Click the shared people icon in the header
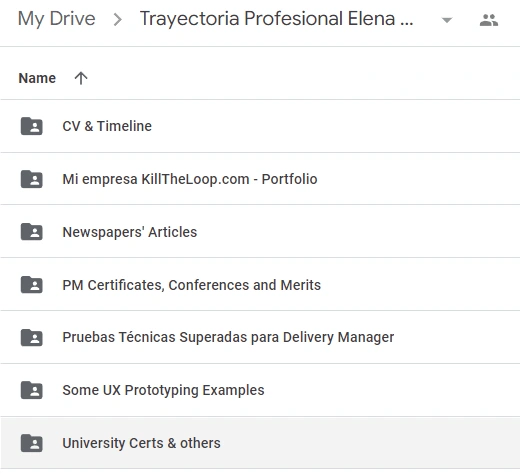This screenshot has height=475, width=520. click(x=489, y=20)
